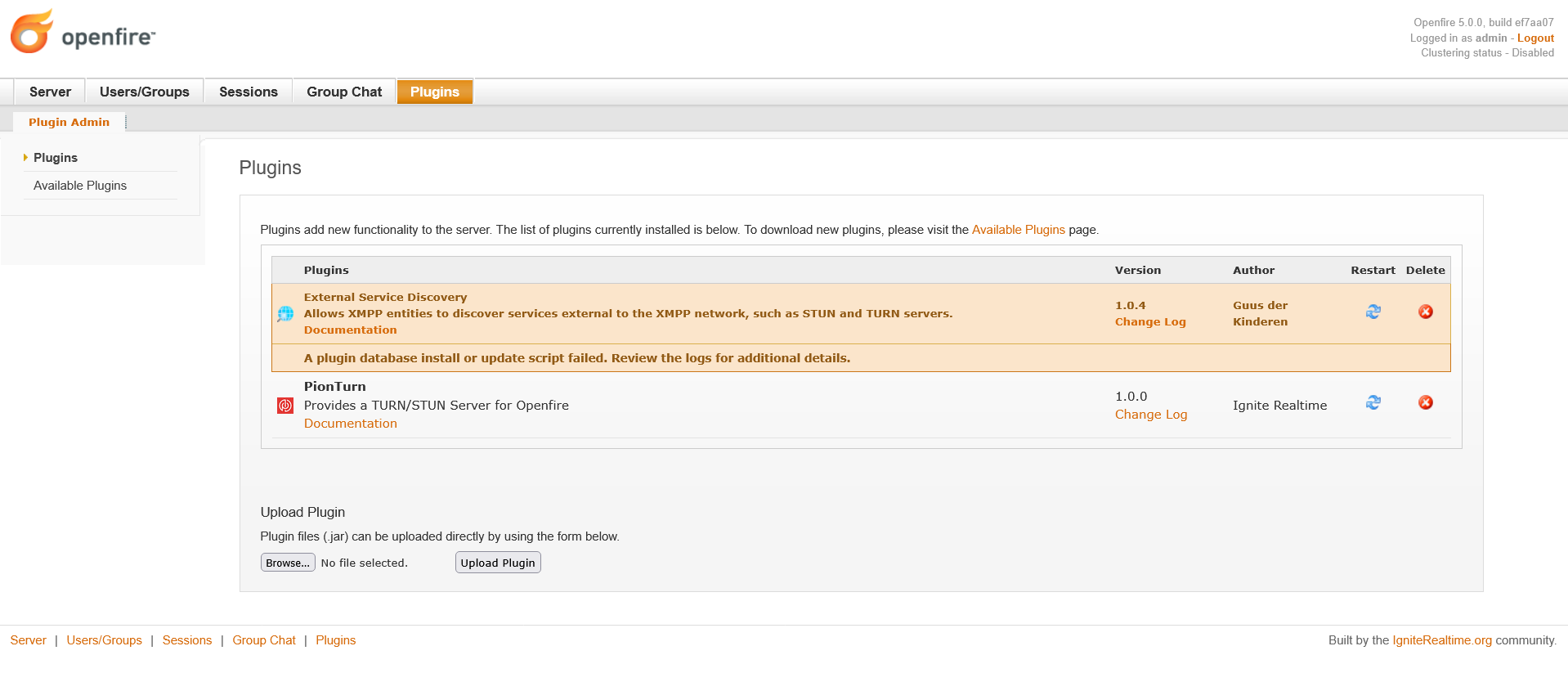Open Available Plugins in the sidebar
The width and height of the screenshot is (1568, 691).
[80, 186]
